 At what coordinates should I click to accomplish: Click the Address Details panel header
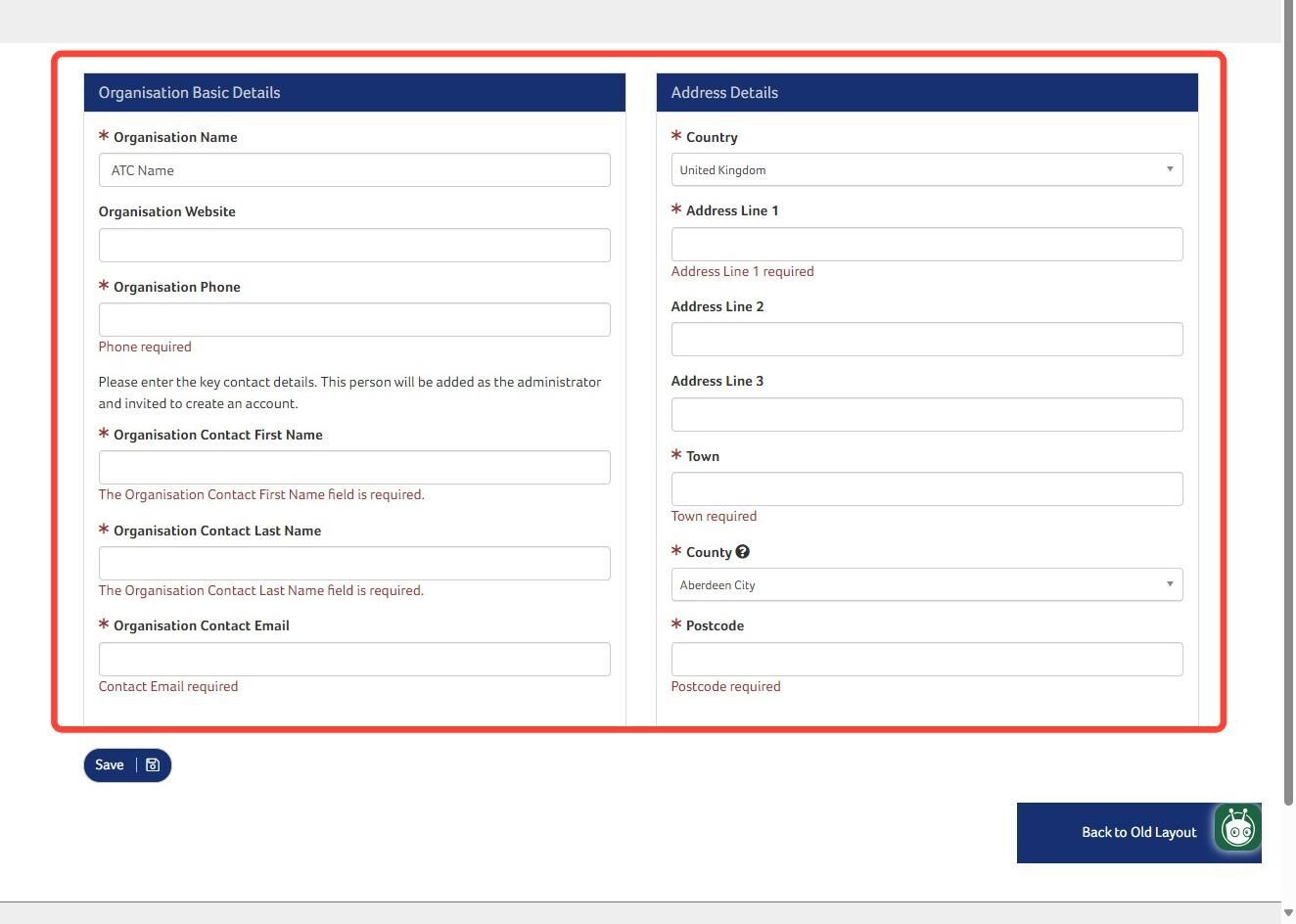(926, 92)
